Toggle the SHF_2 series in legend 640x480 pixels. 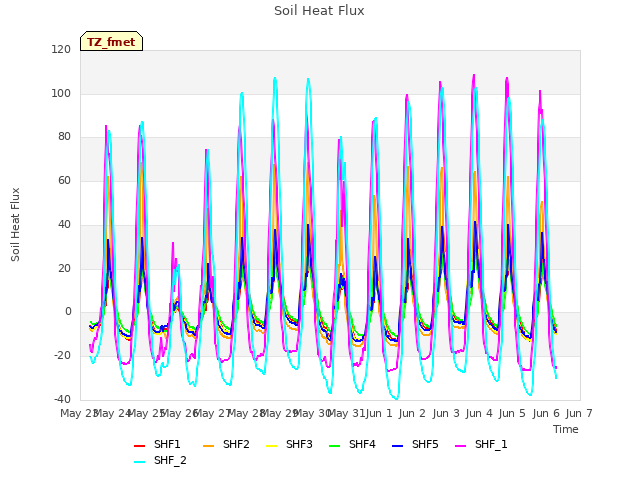[160, 460]
